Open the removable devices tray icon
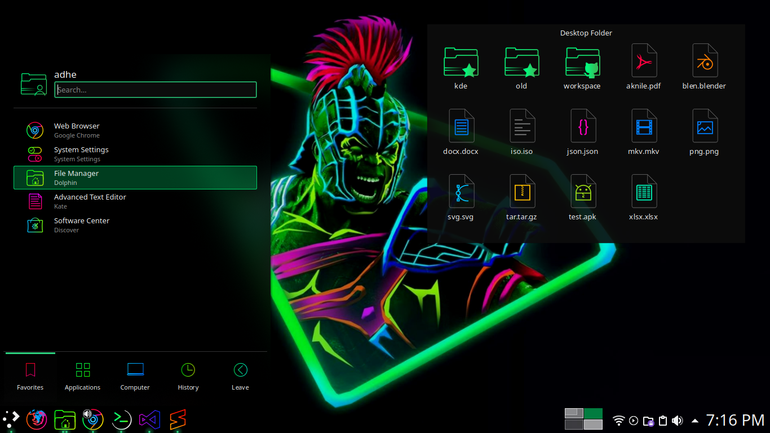 click(648, 421)
